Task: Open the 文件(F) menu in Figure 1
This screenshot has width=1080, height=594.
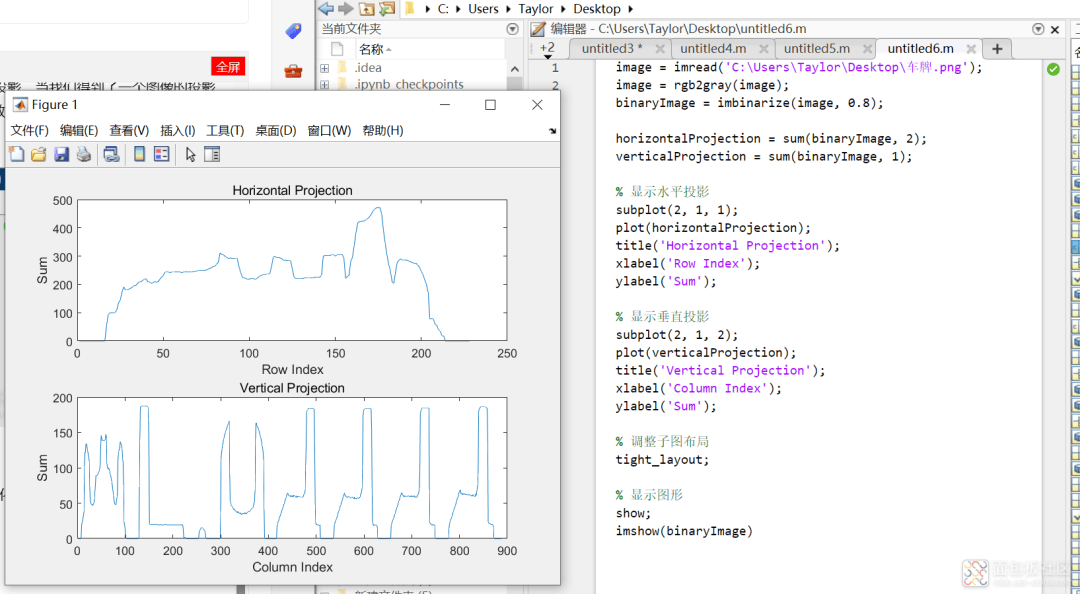Action: tap(30, 131)
